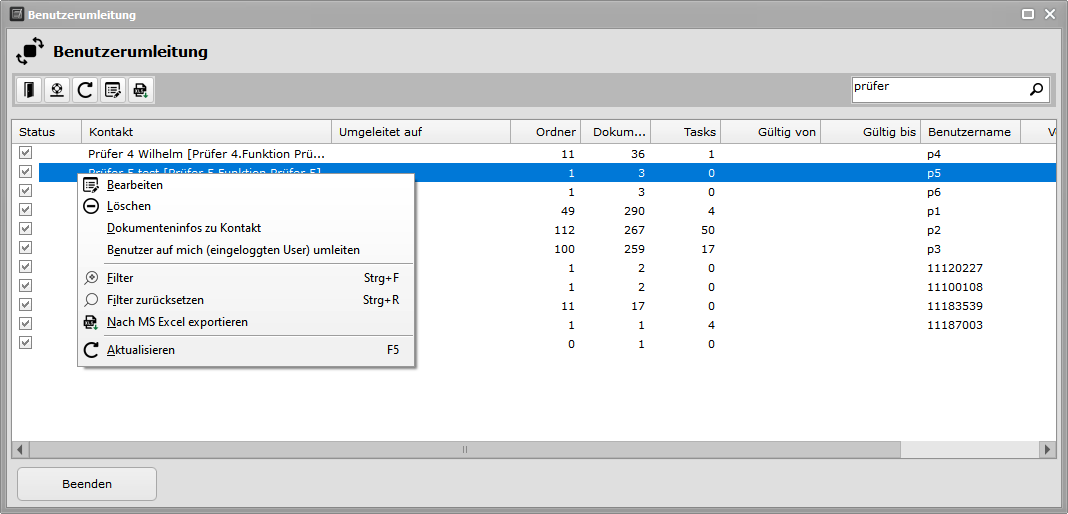The height and width of the screenshot is (514, 1068).
Task: Click the Tasks value '50'
Action: pos(708,230)
